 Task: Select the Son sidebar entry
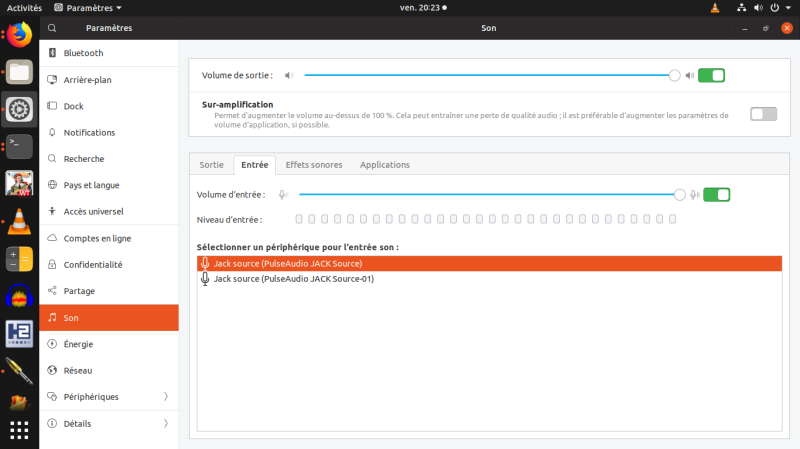tap(109, 317)
